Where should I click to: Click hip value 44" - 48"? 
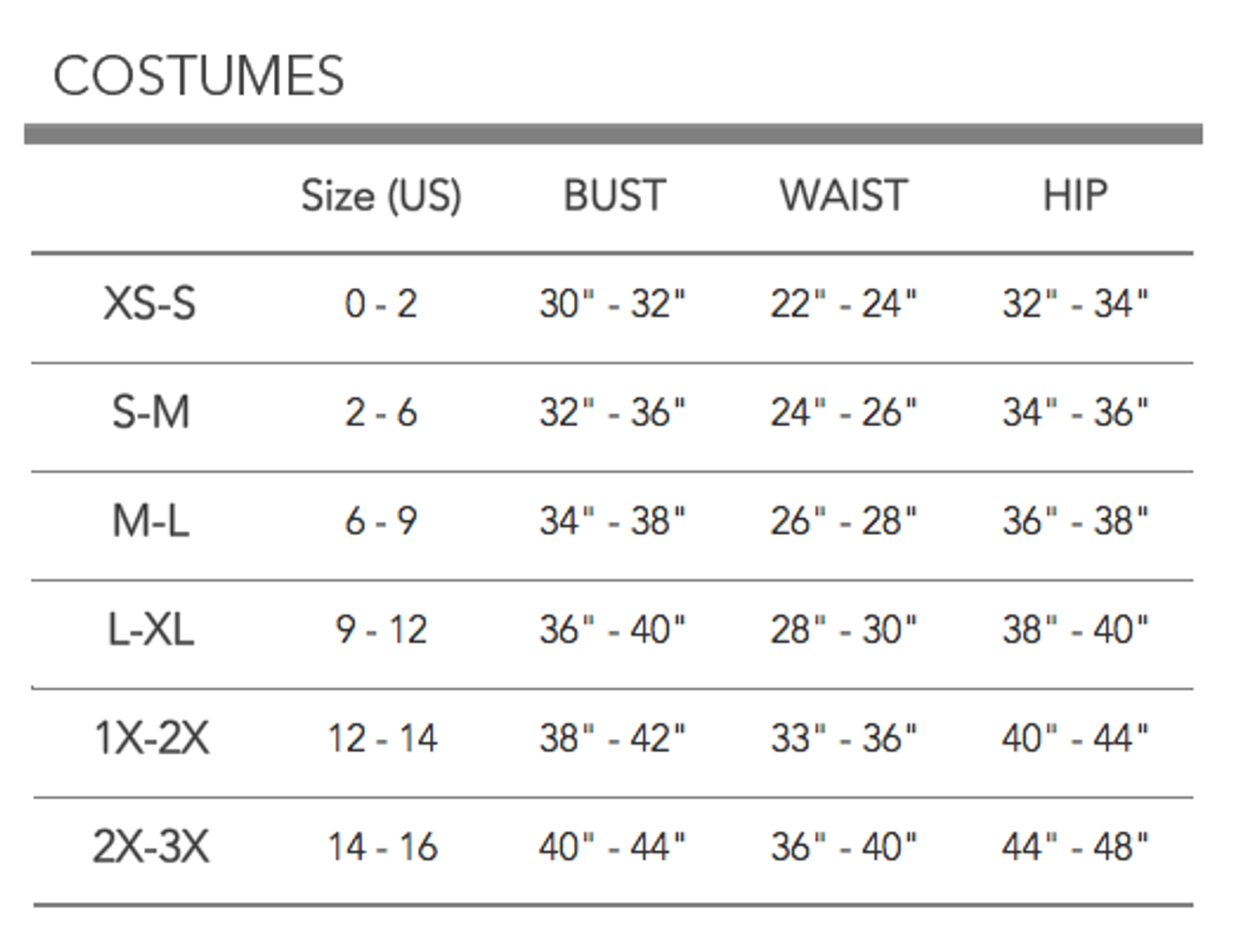[x=1075, y=847]
